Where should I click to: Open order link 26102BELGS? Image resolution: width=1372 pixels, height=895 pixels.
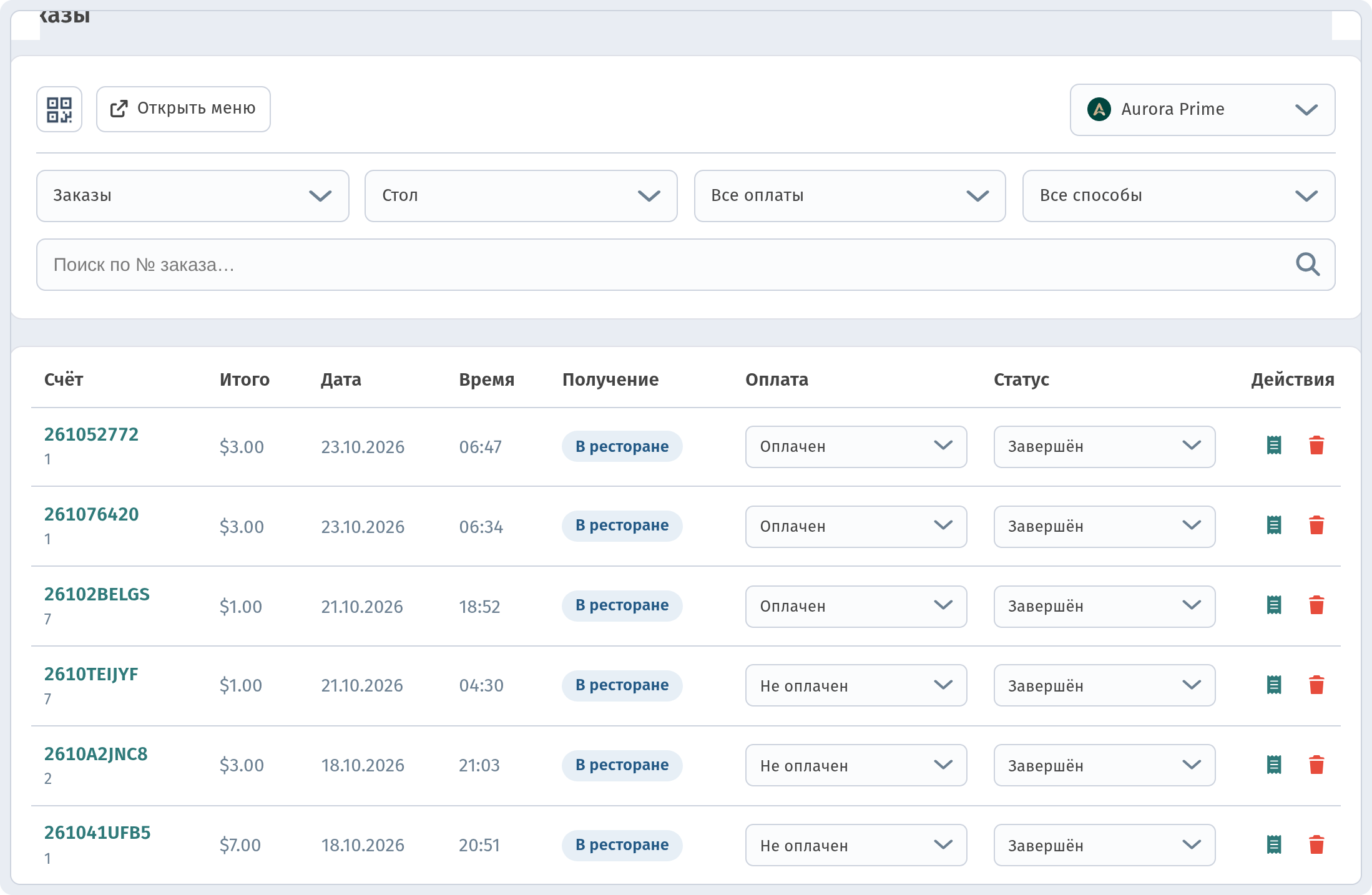point(97,594)
